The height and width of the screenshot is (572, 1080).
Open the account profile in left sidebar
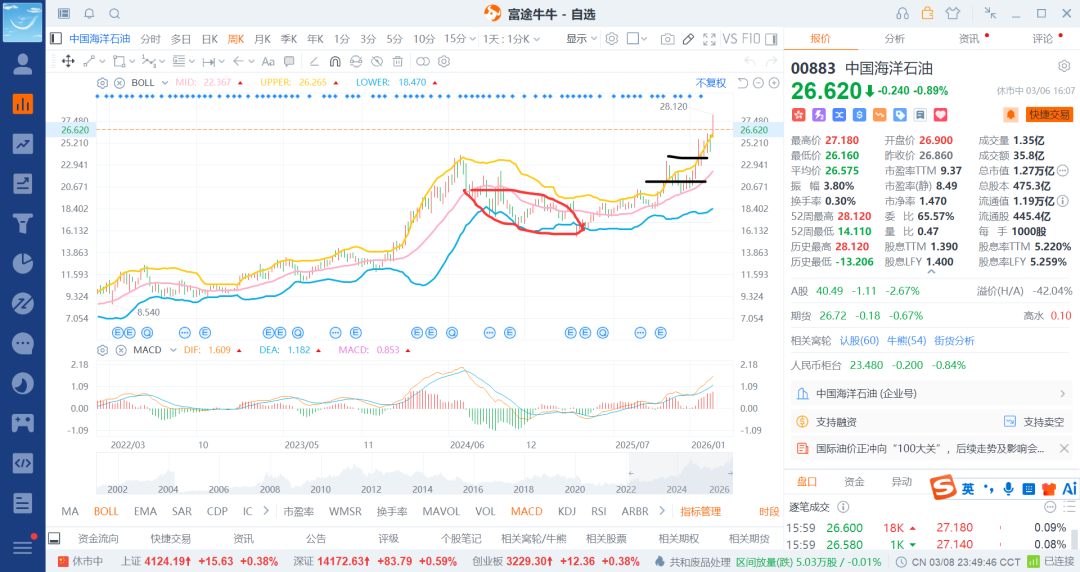pyautogui.click(x=23, y=64)
